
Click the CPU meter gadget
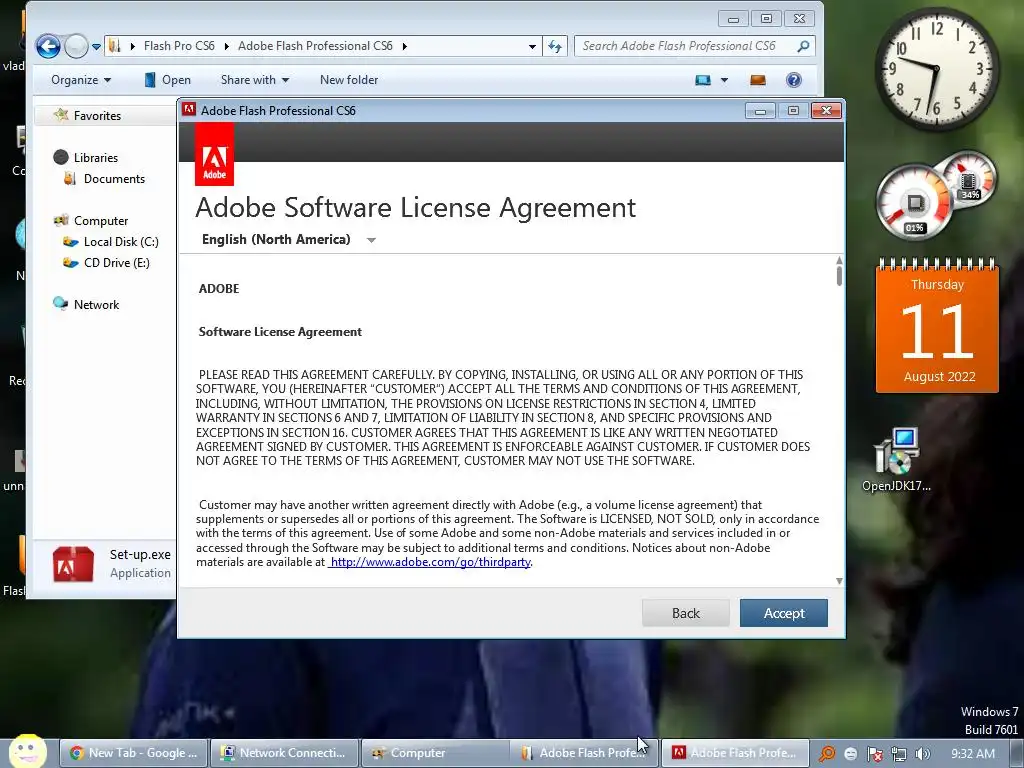(914, 203)
